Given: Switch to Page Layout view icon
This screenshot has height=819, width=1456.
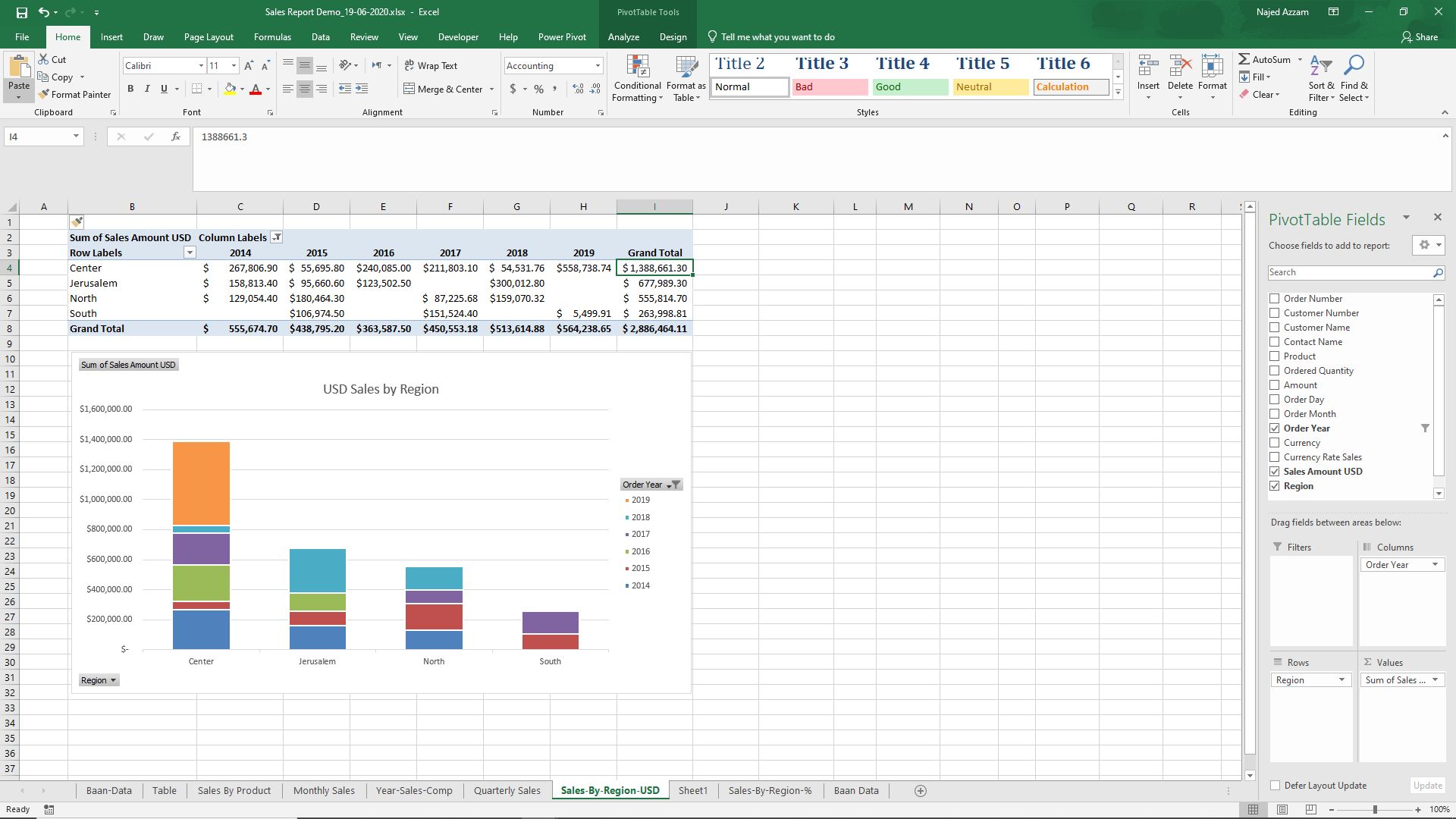Looking at the screenshot, I should (x=1282, y=810).
